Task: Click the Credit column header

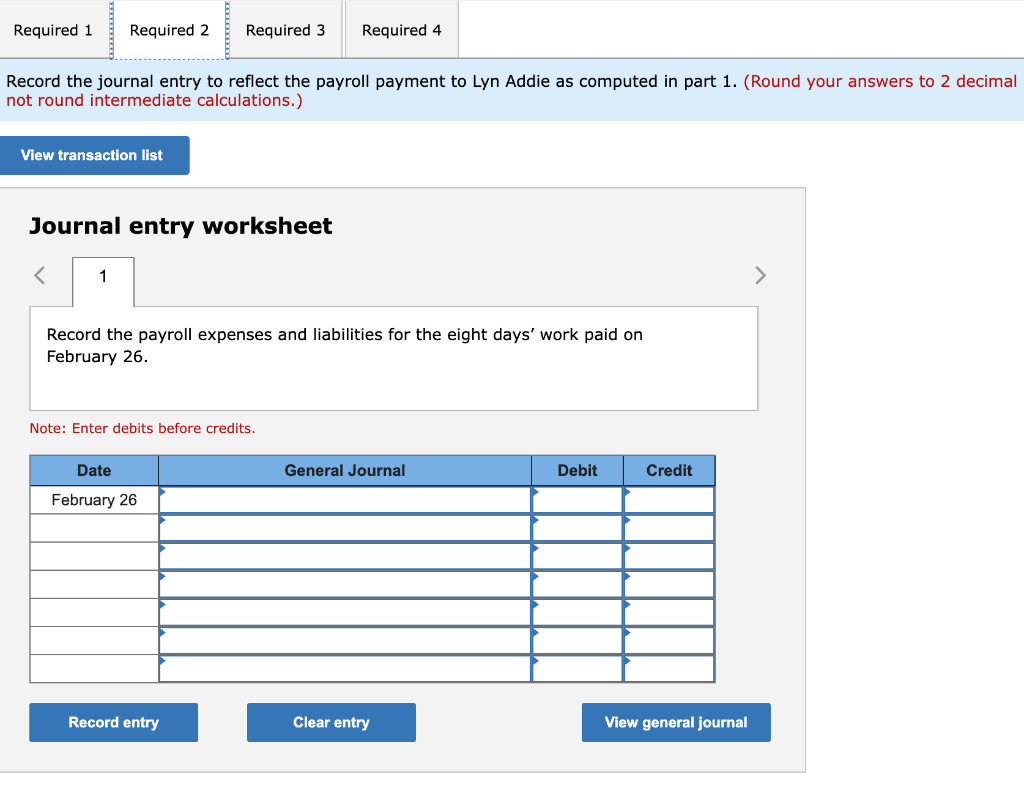Action: [669, 470]
